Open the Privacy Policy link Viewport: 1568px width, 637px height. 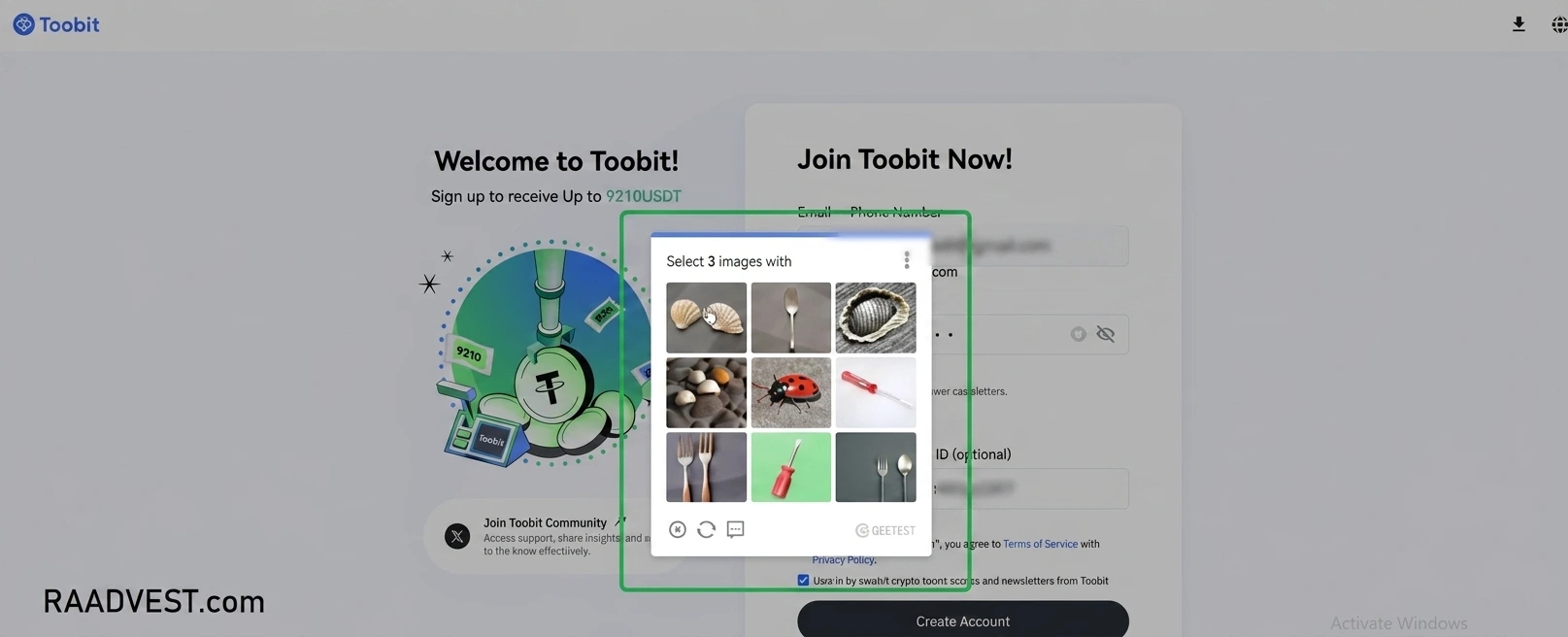(x=844, y=559)
